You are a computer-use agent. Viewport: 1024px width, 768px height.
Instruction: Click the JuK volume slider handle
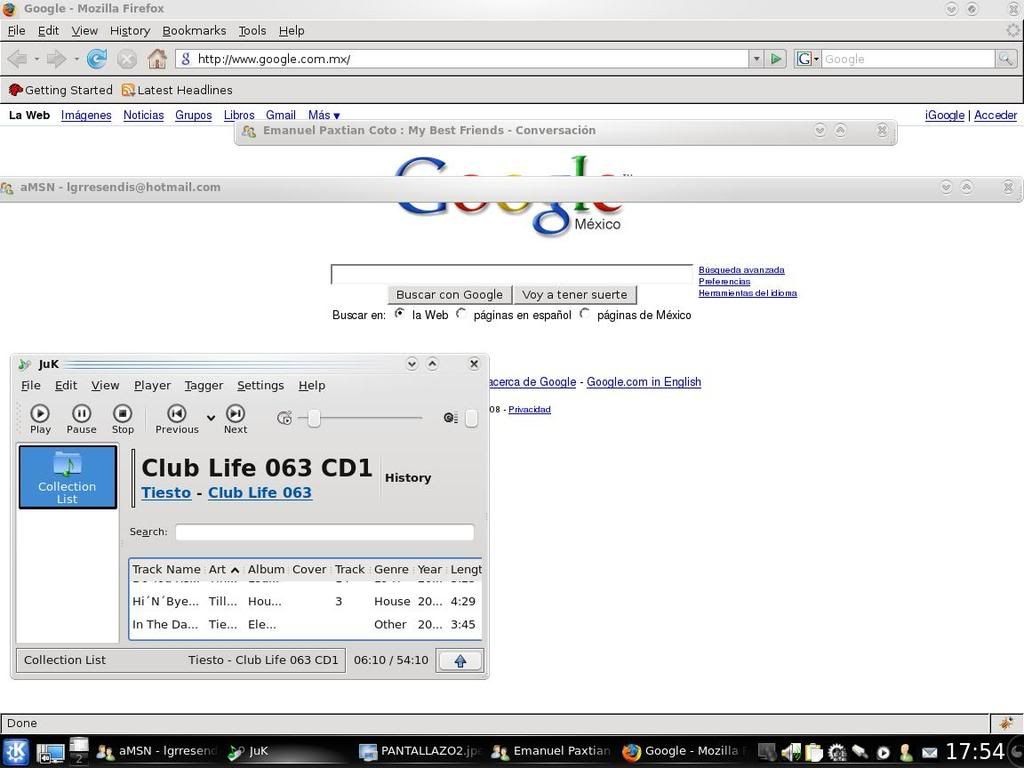point(472,419)
